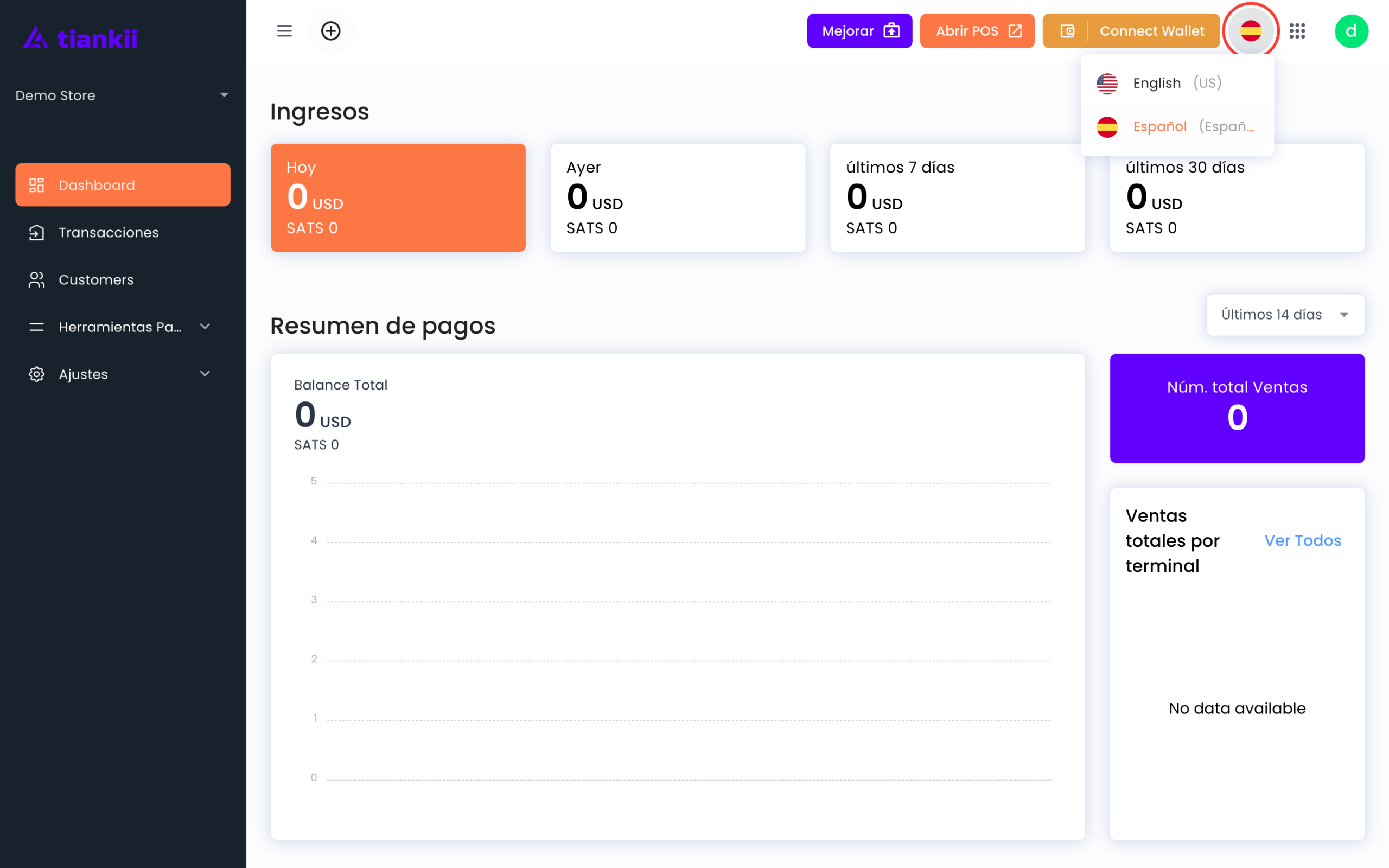1389x868 pixels.
Task: Toggle the hamburger sidebar menu icon
Action: [x=284, y=31]
